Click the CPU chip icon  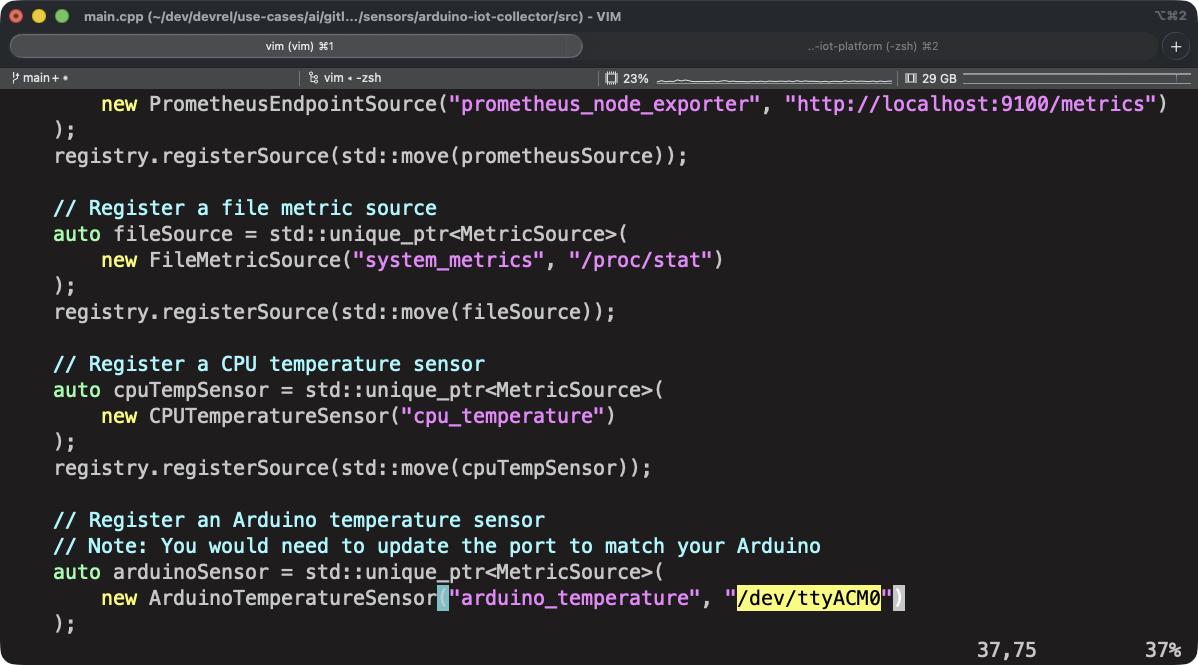point(611,78)
